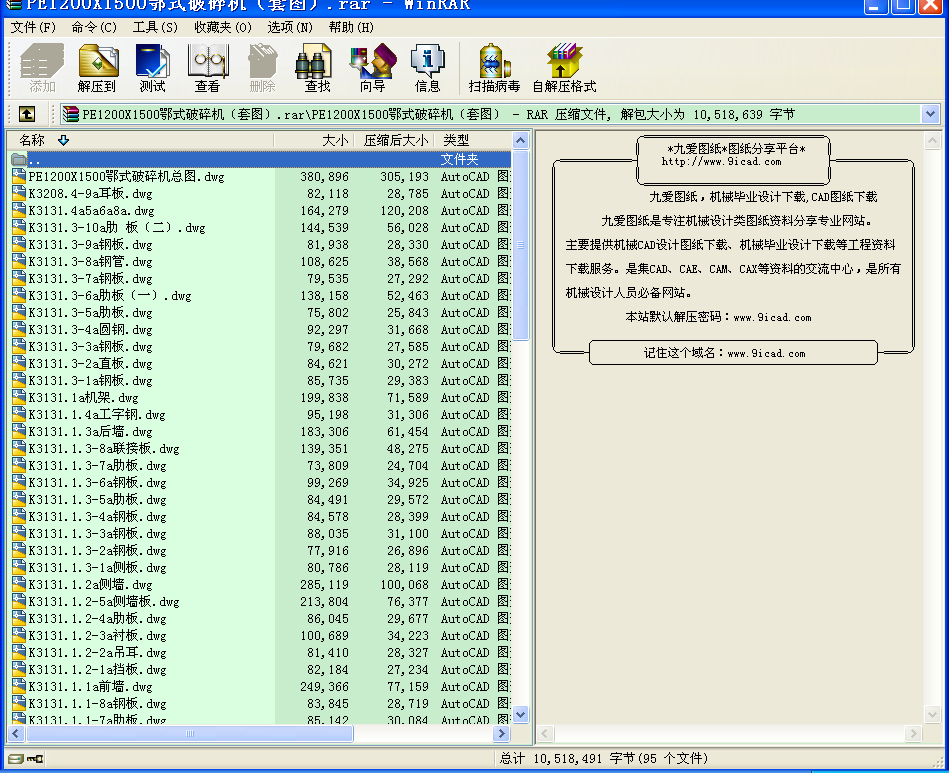Open the View (查看) toolbar icon
The width and height of the screenshot is (949, 773).
coord(207,69)
